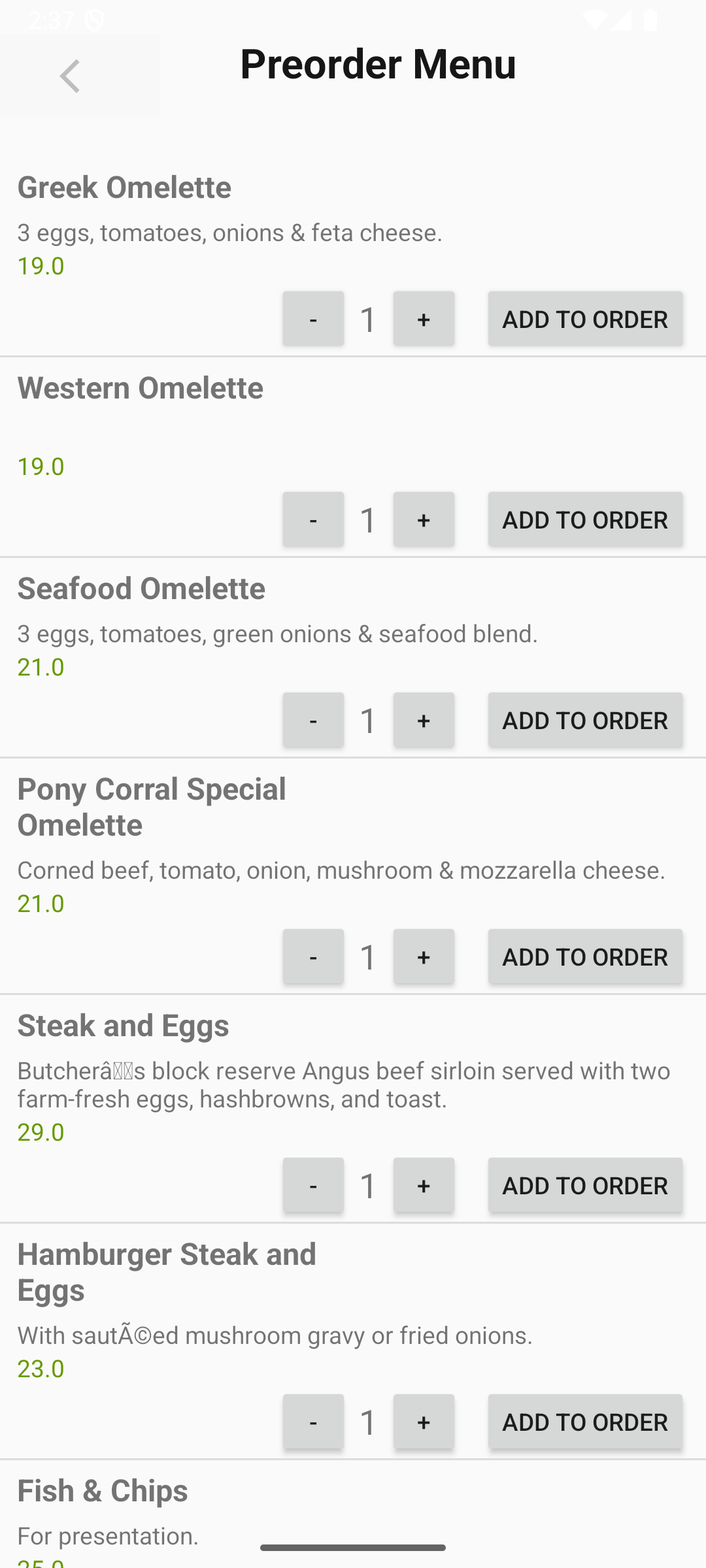Increase Western Omelette quantity
The width and height of the screenshot is (706, 1568).
(424, 519)
